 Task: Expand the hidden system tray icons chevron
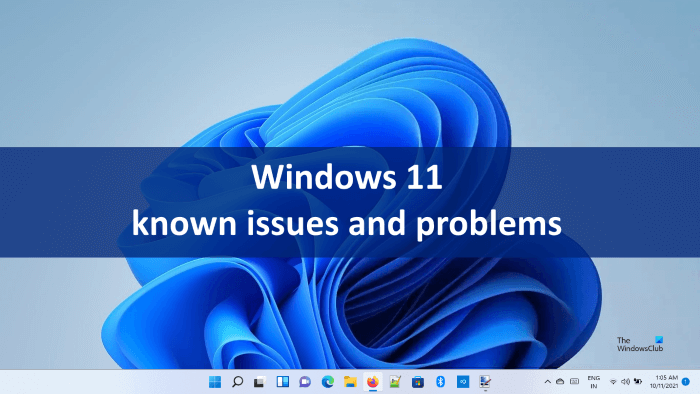(x=547, y=382)
